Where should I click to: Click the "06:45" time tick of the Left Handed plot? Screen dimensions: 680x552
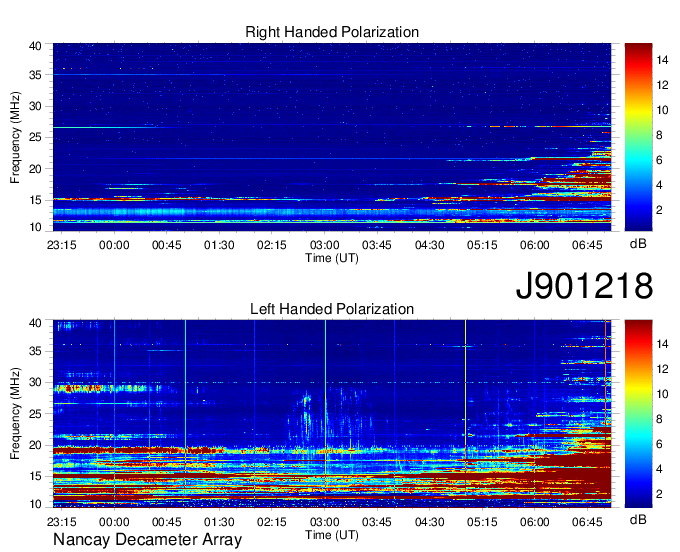(x=587, y=522)
